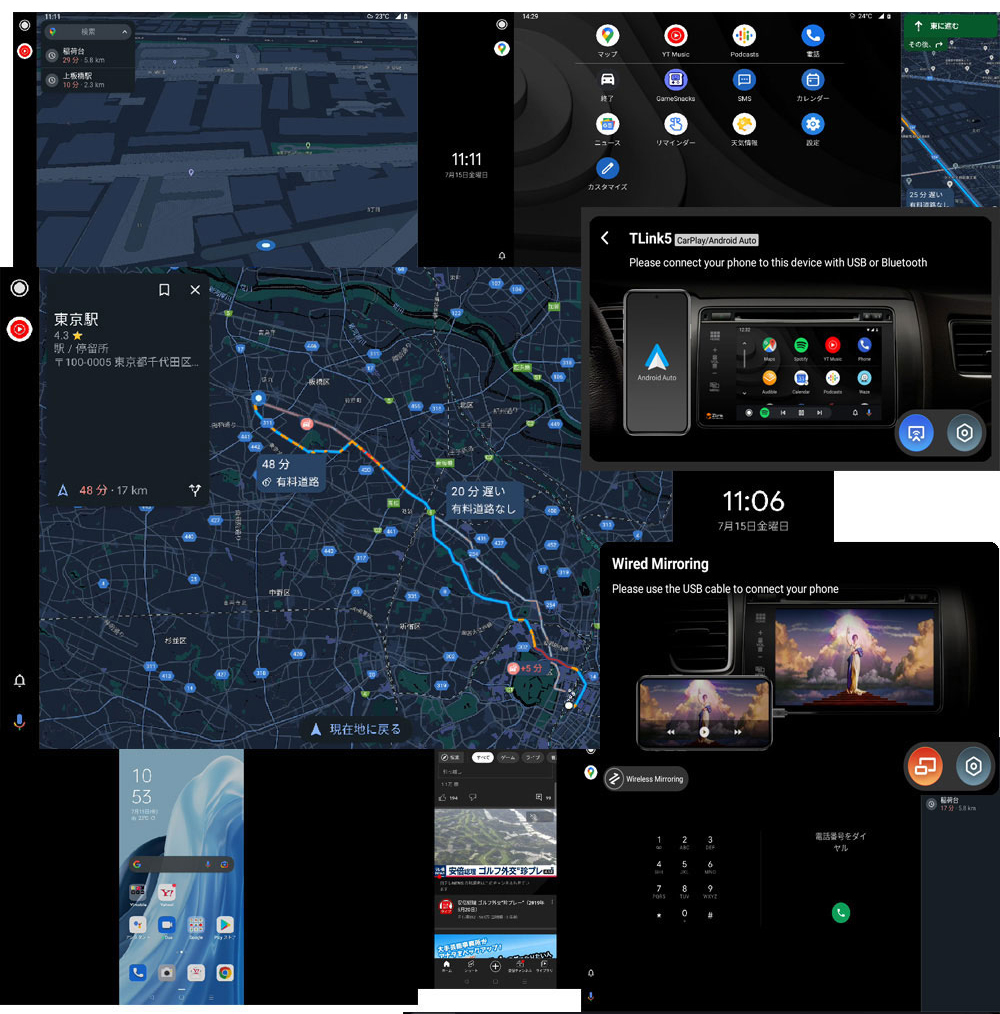Tap the 検索 search field
1000x1014 pixels.
click(x=88, y=32)
